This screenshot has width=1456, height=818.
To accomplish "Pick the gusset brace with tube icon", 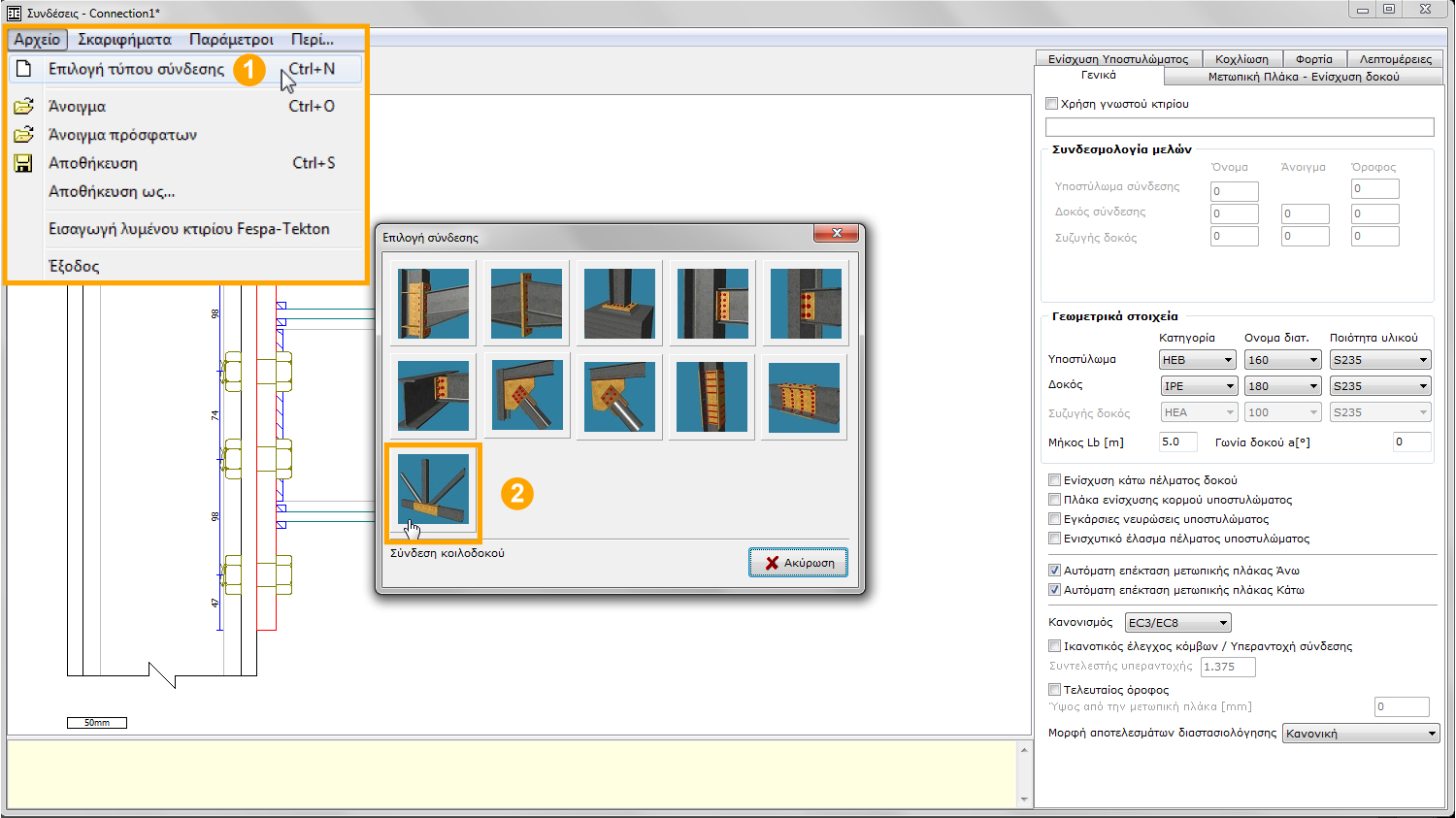I will click(x=619, y=397).
